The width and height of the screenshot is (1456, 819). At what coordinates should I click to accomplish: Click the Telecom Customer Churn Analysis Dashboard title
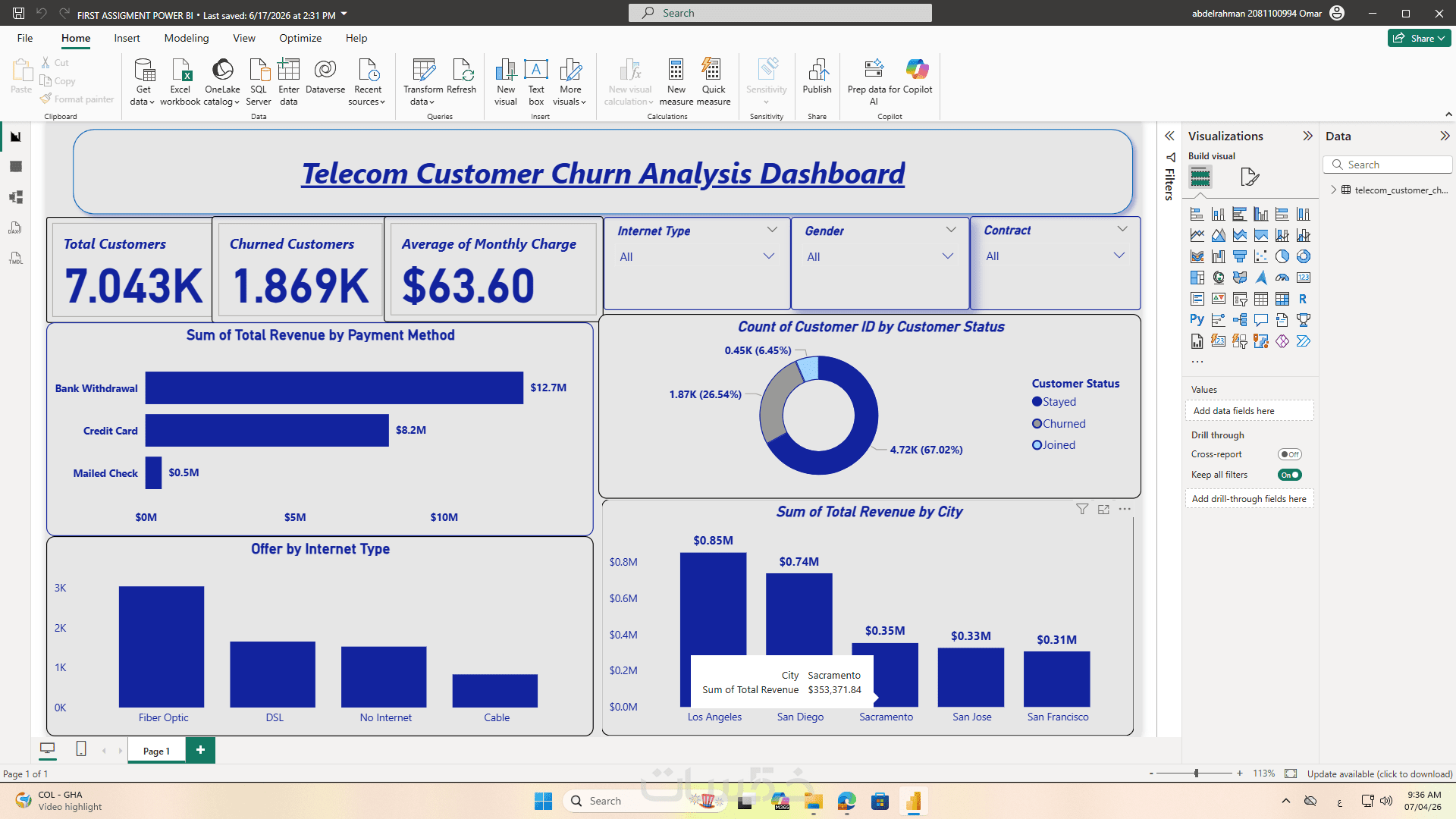coord(603,174)
